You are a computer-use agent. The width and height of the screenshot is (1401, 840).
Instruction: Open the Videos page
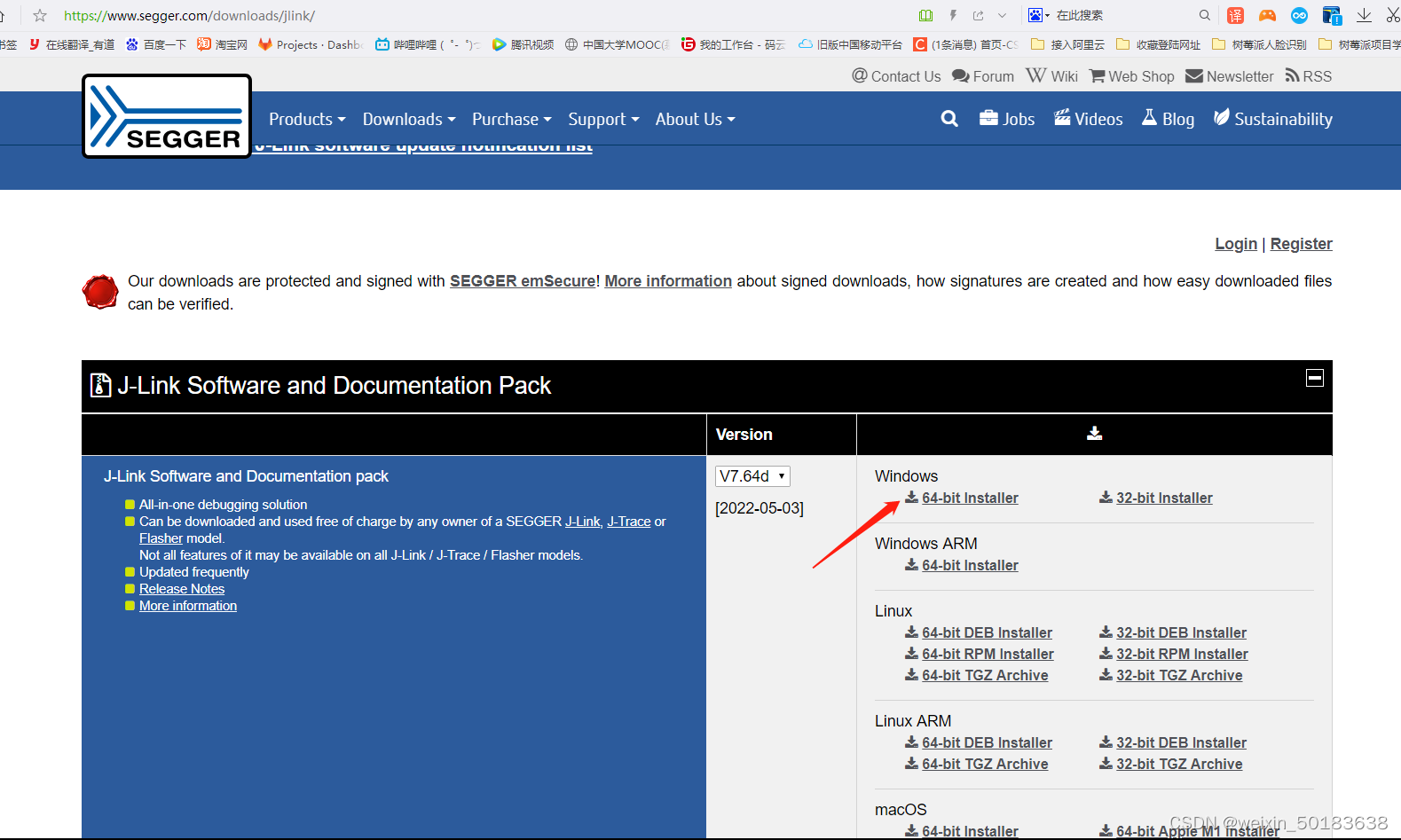[1089, 119]
